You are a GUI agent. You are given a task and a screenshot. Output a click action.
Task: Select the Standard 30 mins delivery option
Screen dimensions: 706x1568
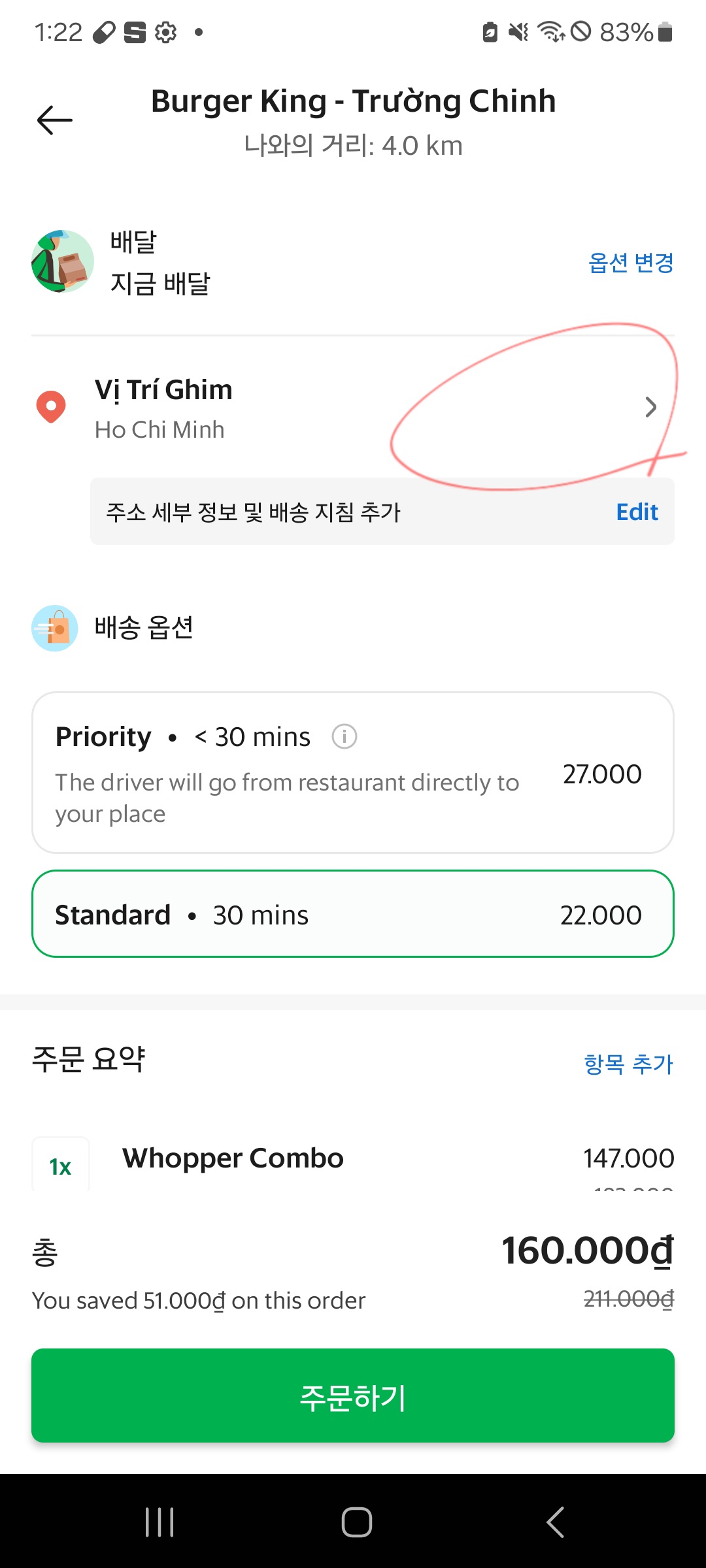click(353, 914)
